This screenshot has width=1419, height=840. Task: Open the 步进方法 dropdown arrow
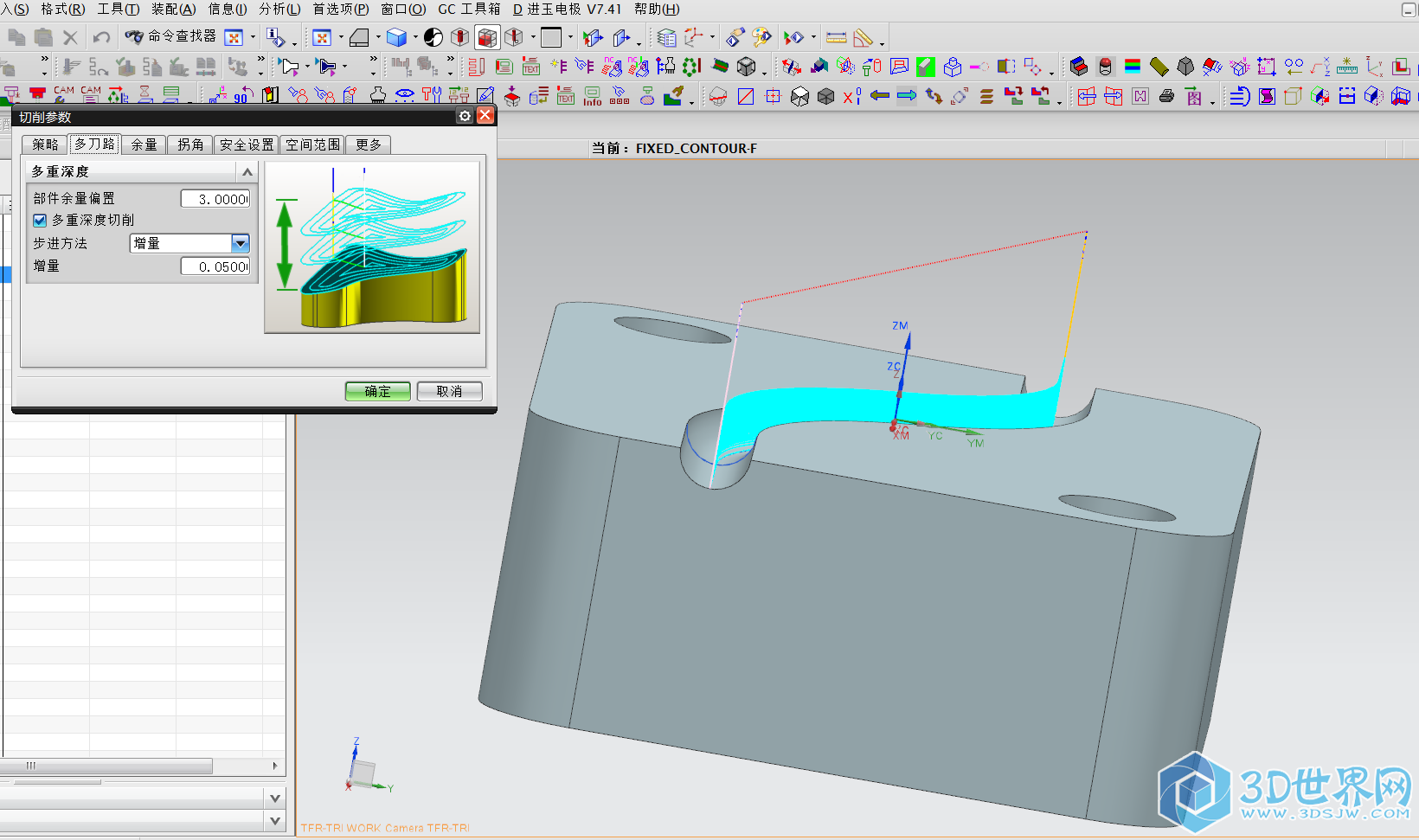point(241,243)
